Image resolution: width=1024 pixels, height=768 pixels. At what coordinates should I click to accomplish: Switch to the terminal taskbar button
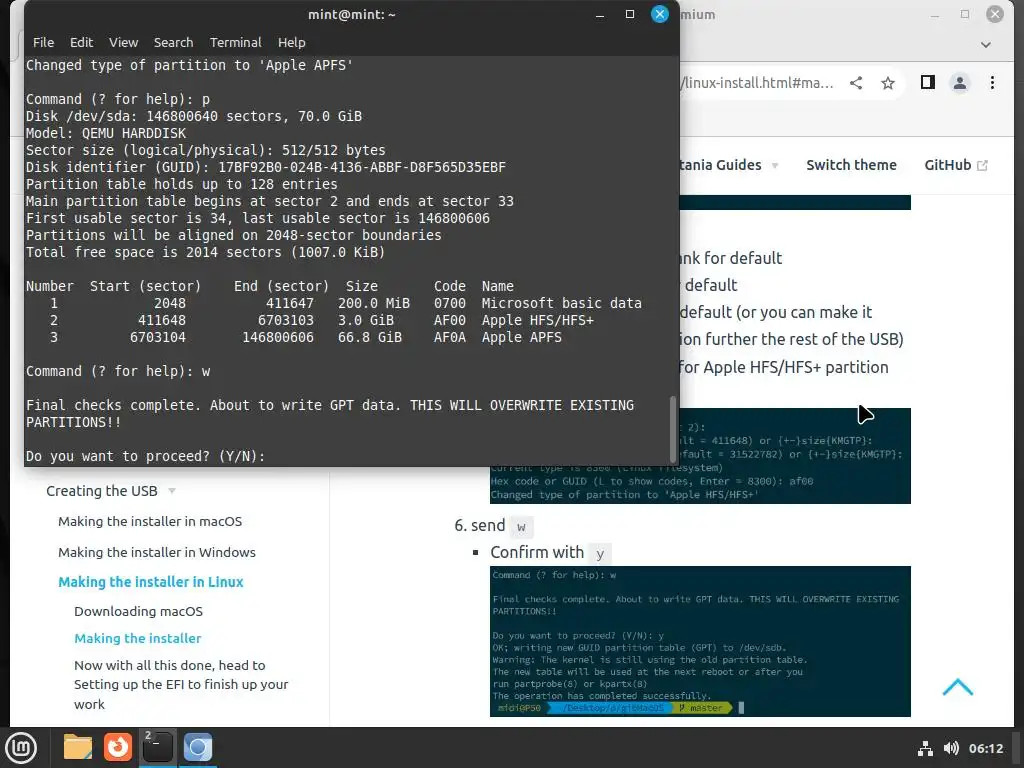pyautogui.click(x=157, y=747)
